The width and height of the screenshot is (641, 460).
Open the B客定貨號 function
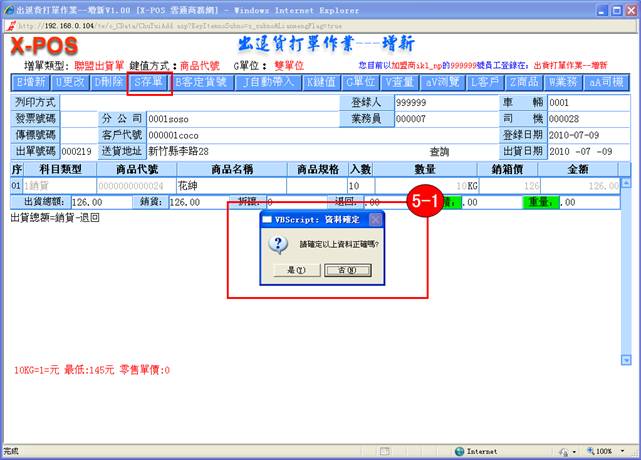[x=203, y=81]
